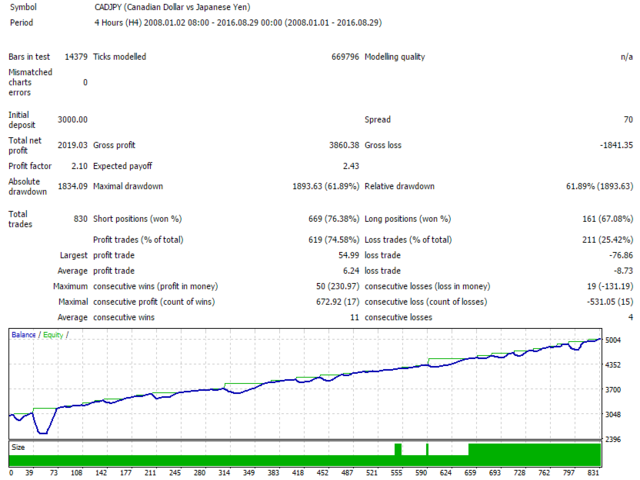The width and height of the screenshot is (640, 480).
Task: Select the 3700 y-axis label
Action: pyautogui.click(x=613, y=390)
